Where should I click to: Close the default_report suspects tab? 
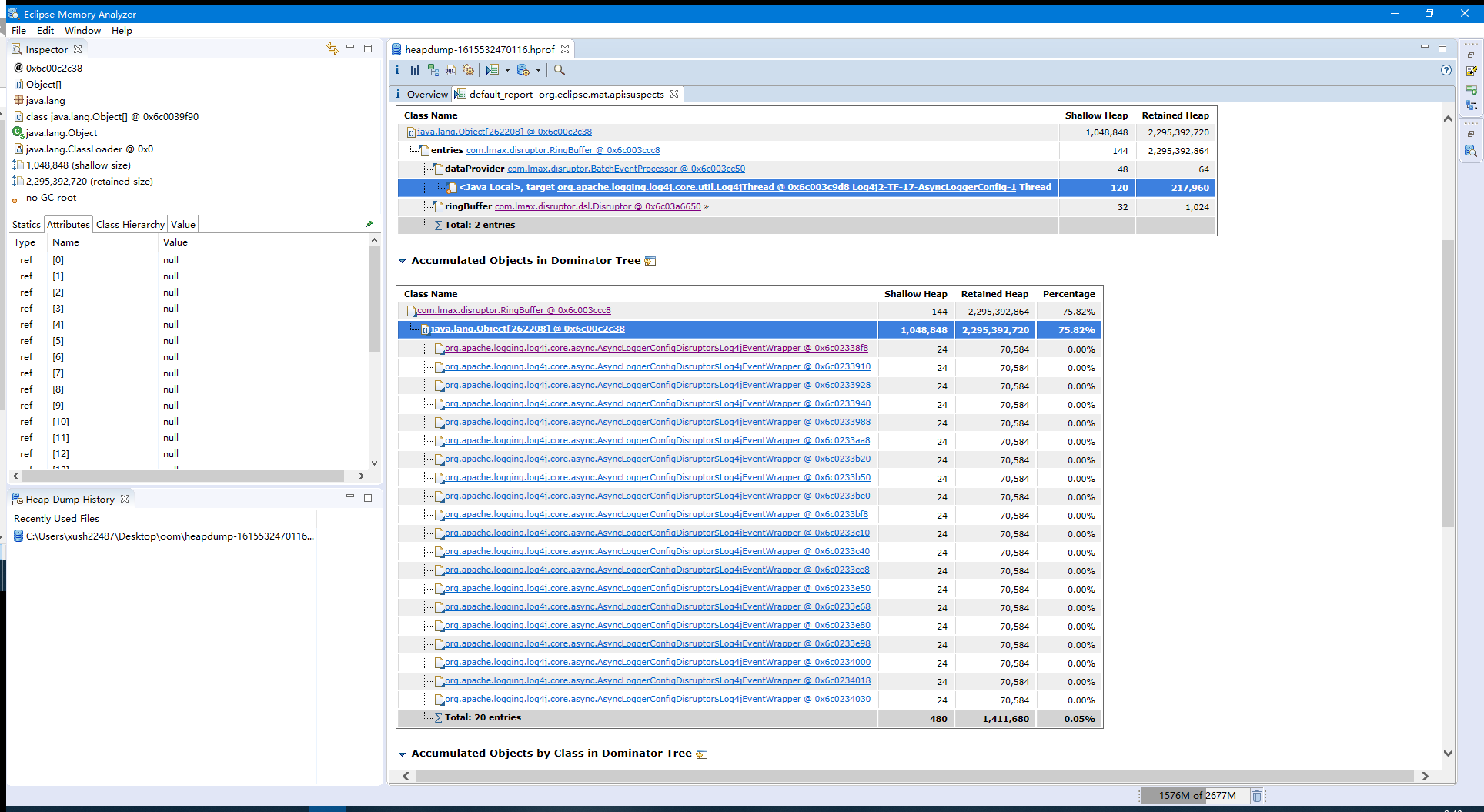(674, 94)
